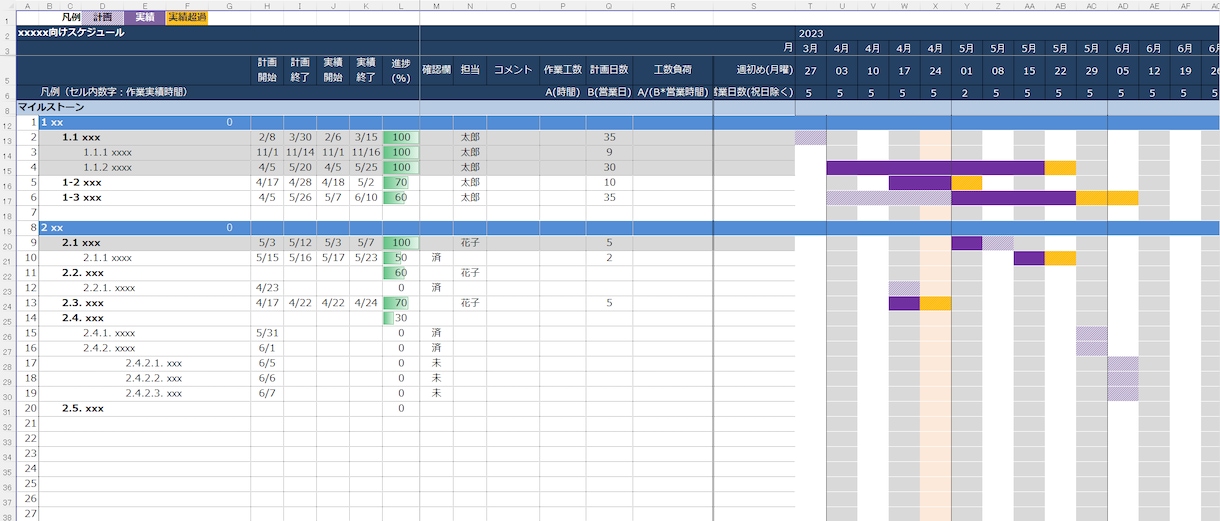The image size is (1220, 521).
Task: Click the purple 実績 legend swatch
Action: tap(145, 17)
